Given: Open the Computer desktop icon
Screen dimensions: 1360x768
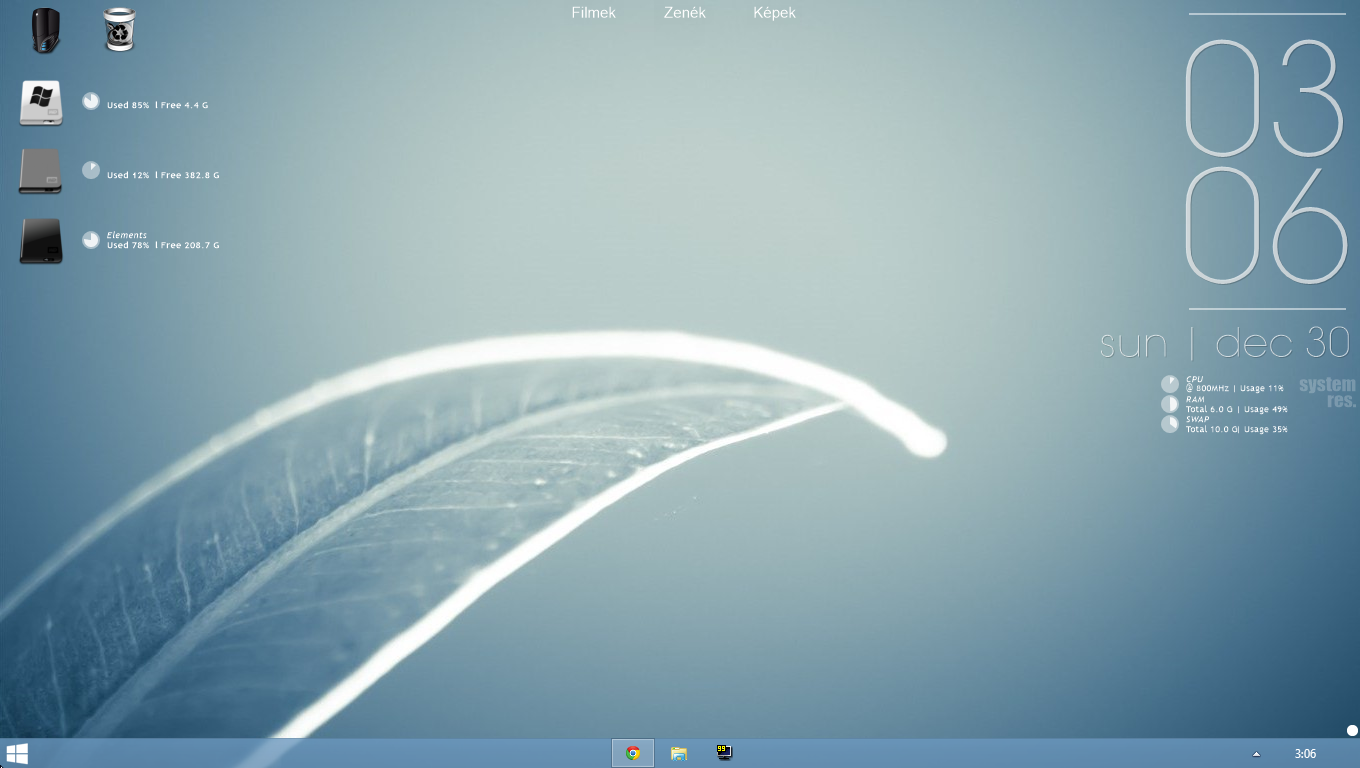Looking at the screenshot, I should click(46, 29).
